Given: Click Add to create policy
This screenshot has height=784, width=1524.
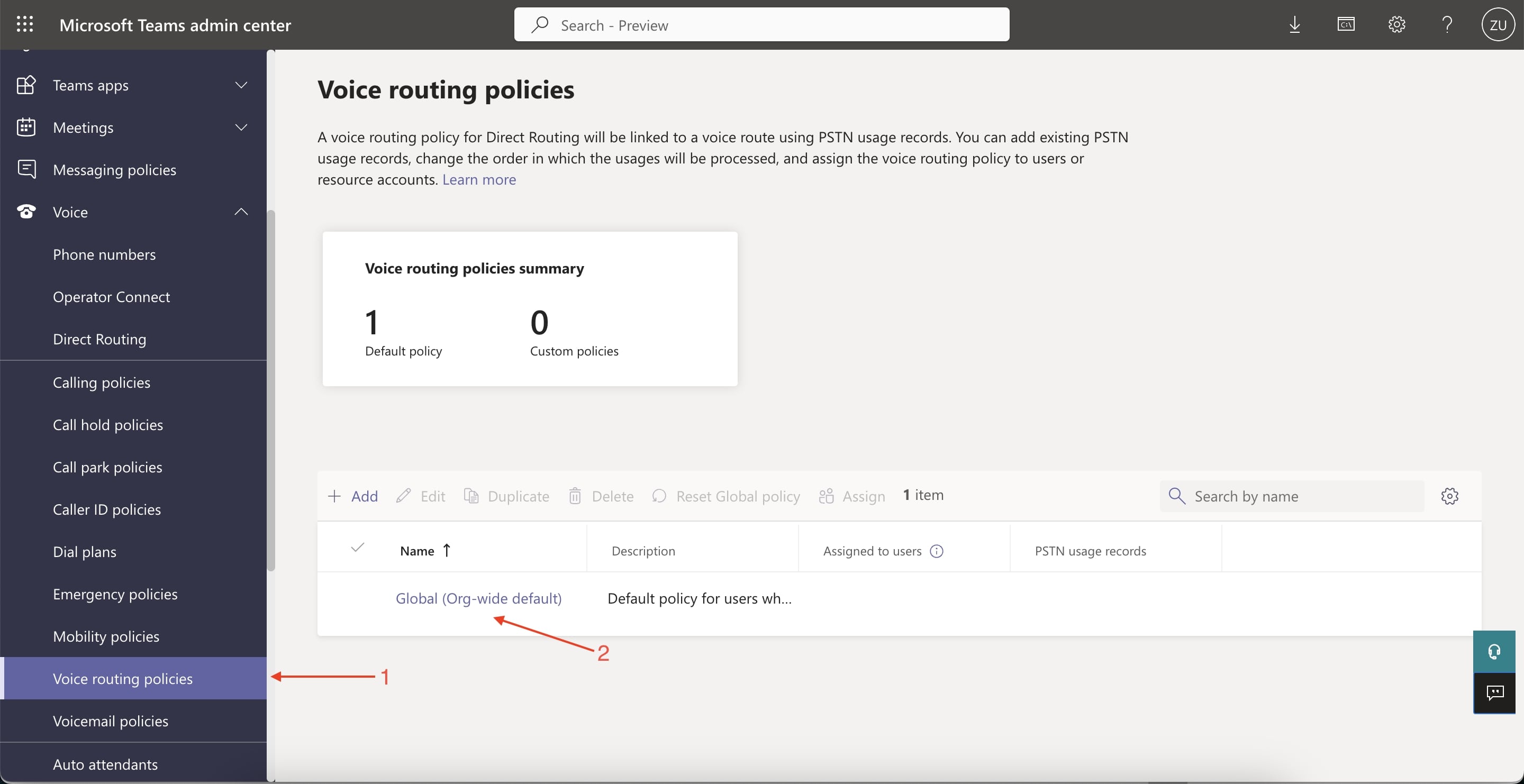Looking at the screenshot, I should pos(353,496).
